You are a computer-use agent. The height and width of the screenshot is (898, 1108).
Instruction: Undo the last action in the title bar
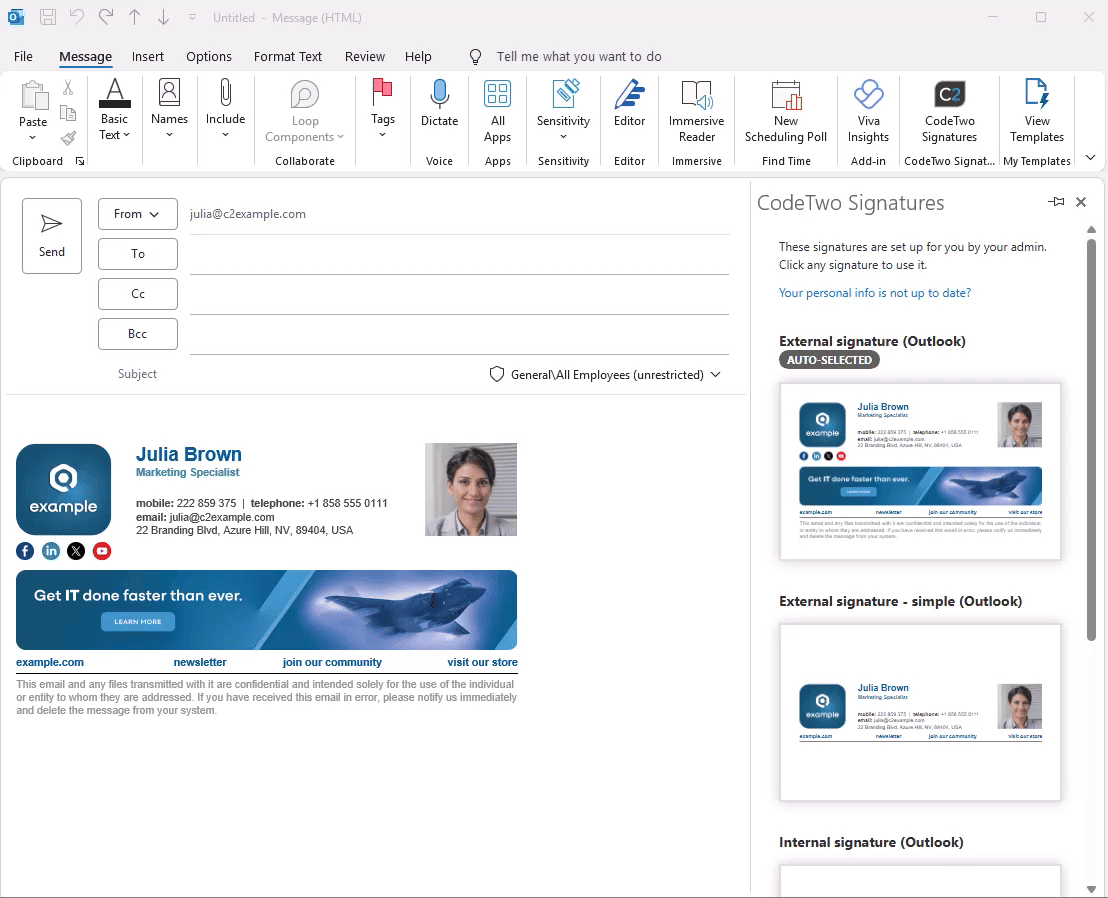click(x=77, y=17)
